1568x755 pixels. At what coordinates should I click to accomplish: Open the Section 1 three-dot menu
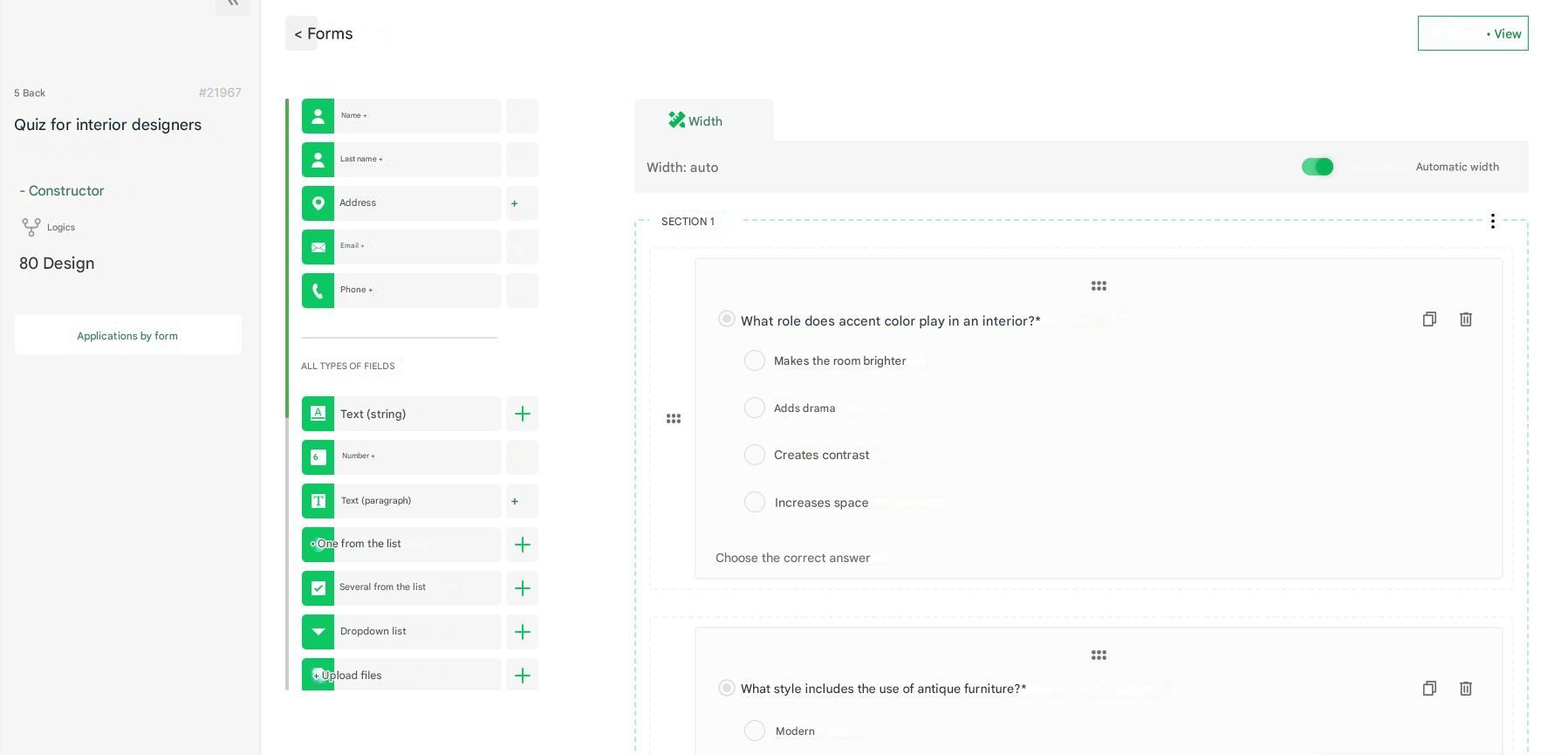(1492, 221)
